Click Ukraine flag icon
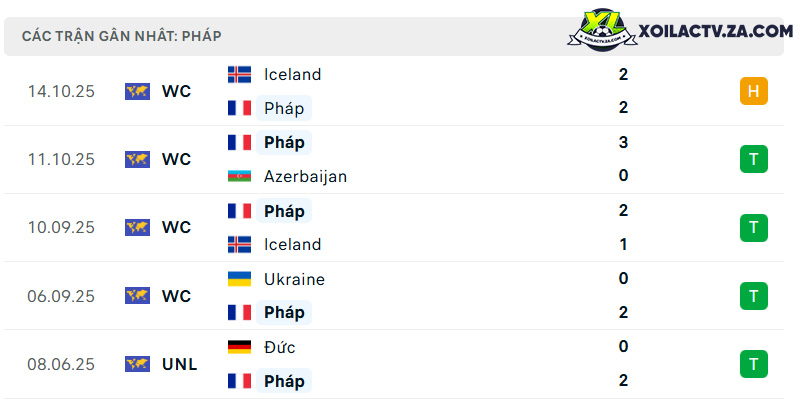Screen dimensions: 800x400 click(x=239, y=279)
